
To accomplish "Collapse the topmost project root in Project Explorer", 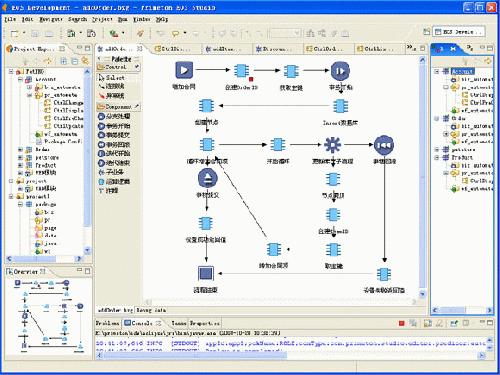I will point(11,71).
